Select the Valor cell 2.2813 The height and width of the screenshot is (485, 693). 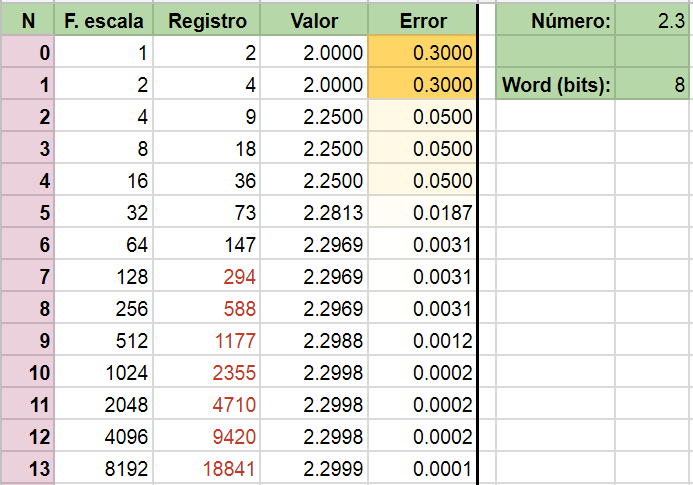click(314, 212)
